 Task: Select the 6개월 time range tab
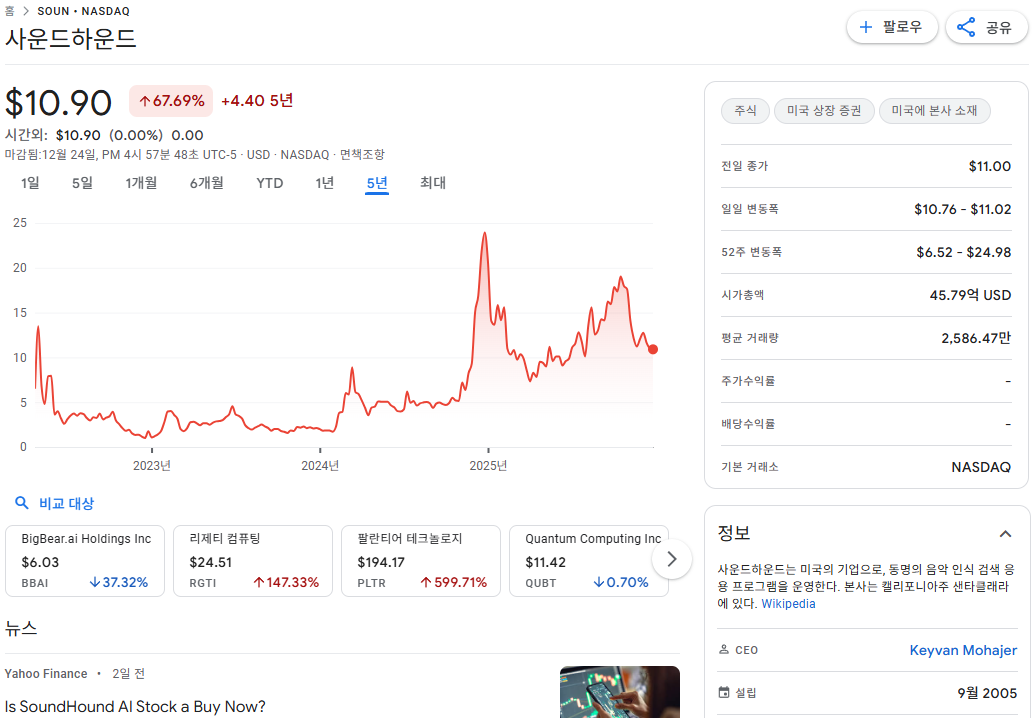207,183
